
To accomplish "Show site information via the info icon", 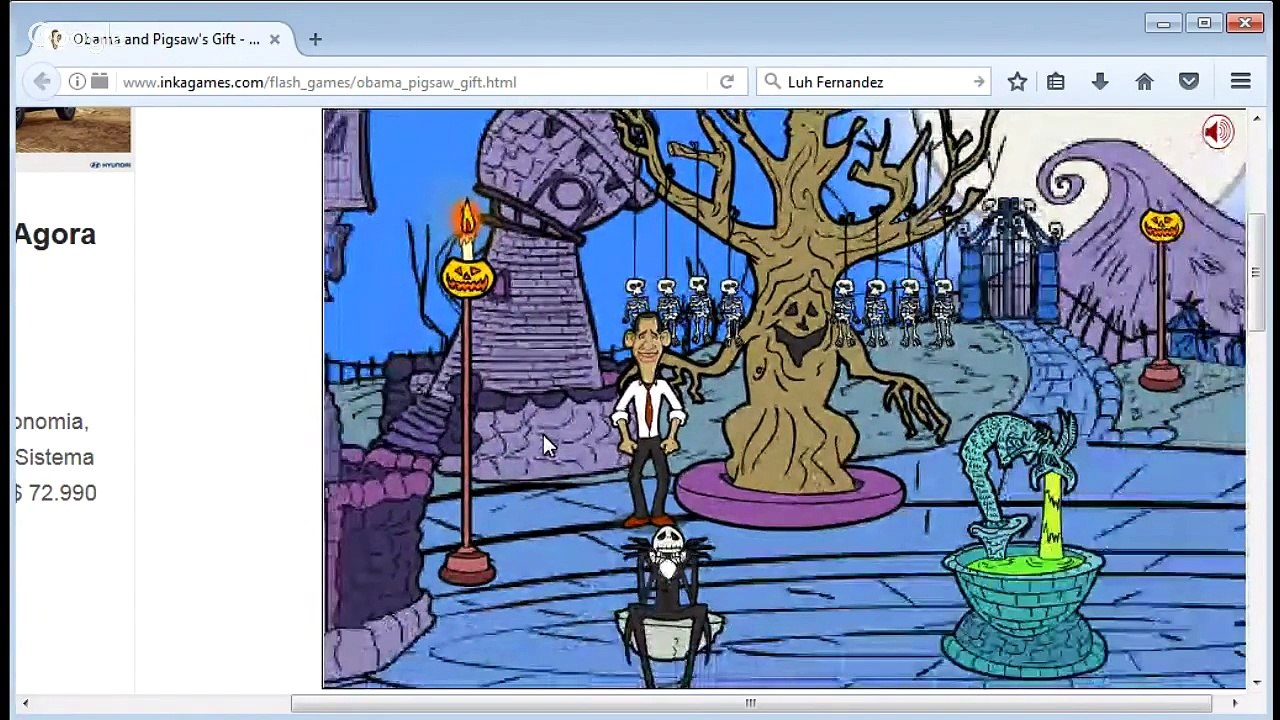I will (77, 82).
